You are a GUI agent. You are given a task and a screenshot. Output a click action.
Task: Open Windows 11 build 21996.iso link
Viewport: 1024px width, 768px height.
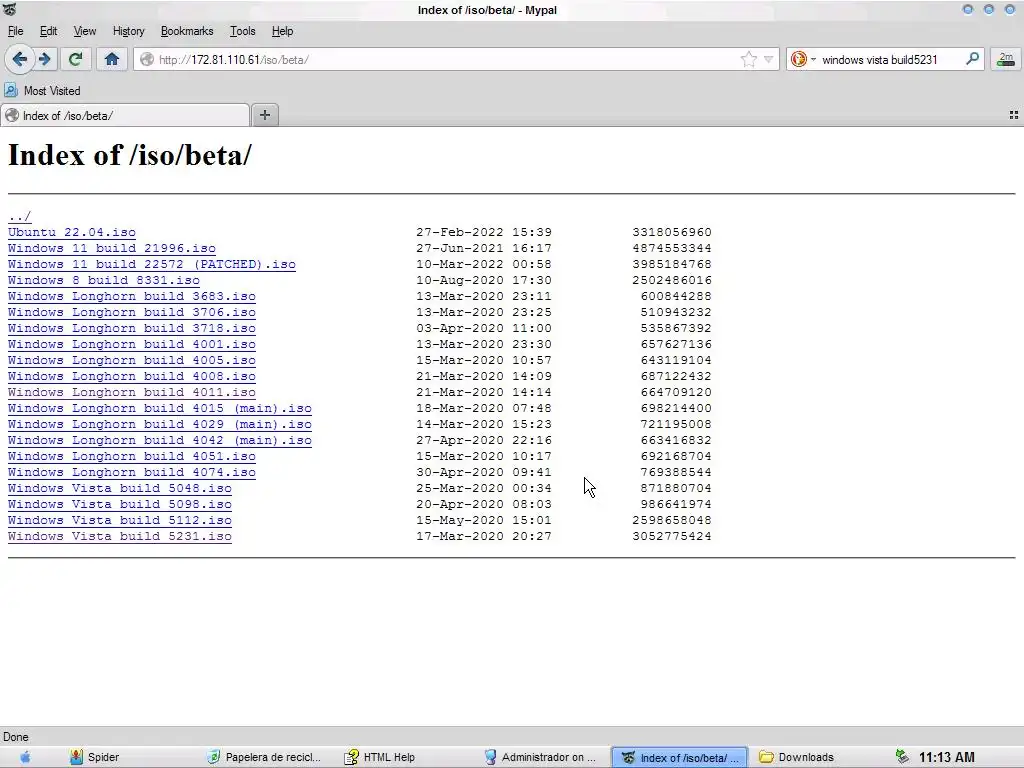tap(112, 248)
